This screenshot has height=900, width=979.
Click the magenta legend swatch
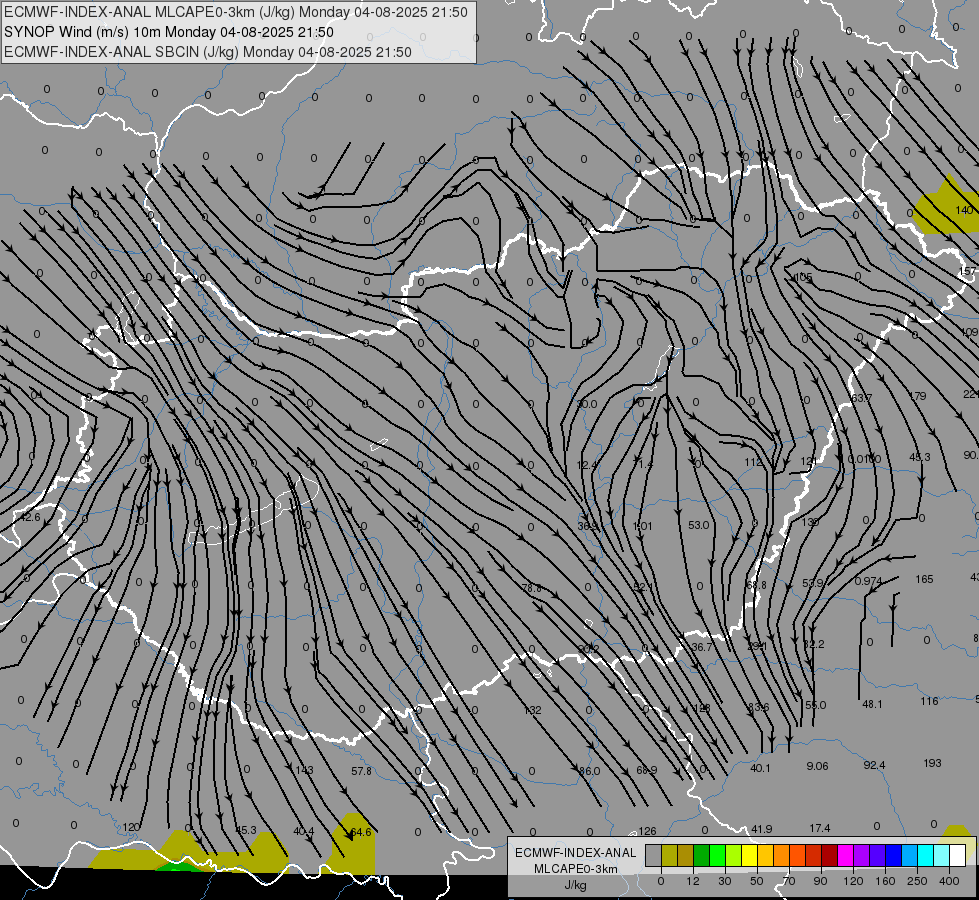tap(846, 855)
